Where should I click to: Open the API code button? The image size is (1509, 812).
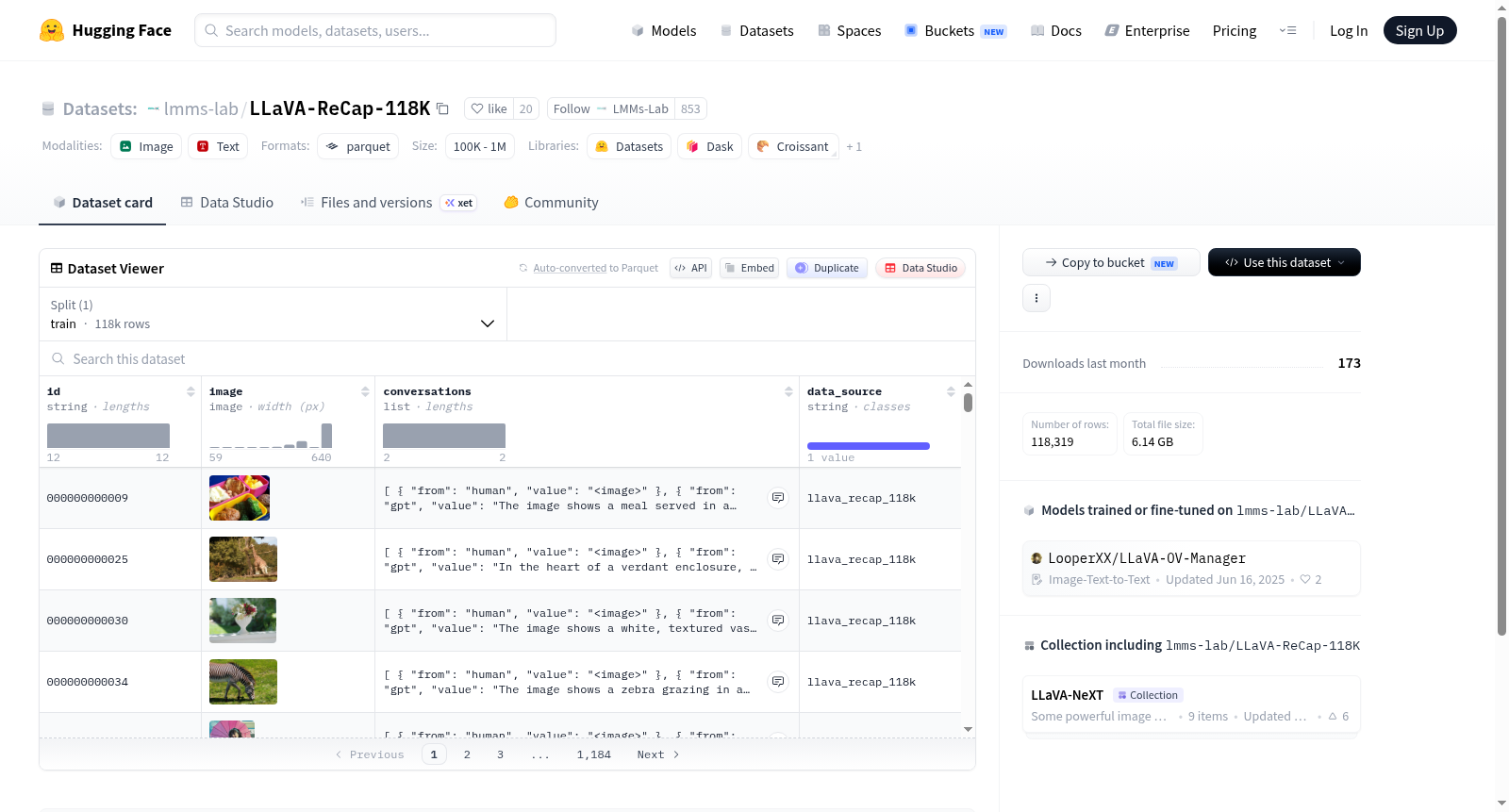point(690,268)
